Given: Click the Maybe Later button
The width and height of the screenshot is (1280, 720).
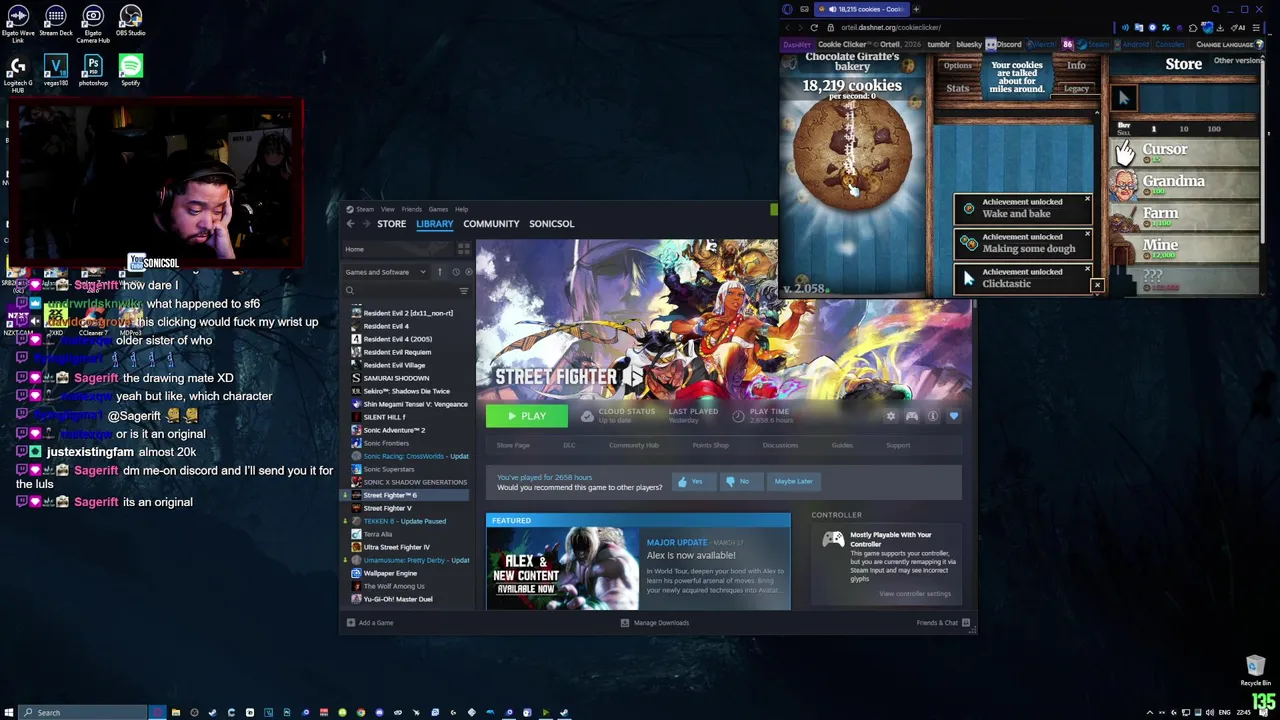Looking at the screenshot, I should pyautogui.click(x=793, y=481).
